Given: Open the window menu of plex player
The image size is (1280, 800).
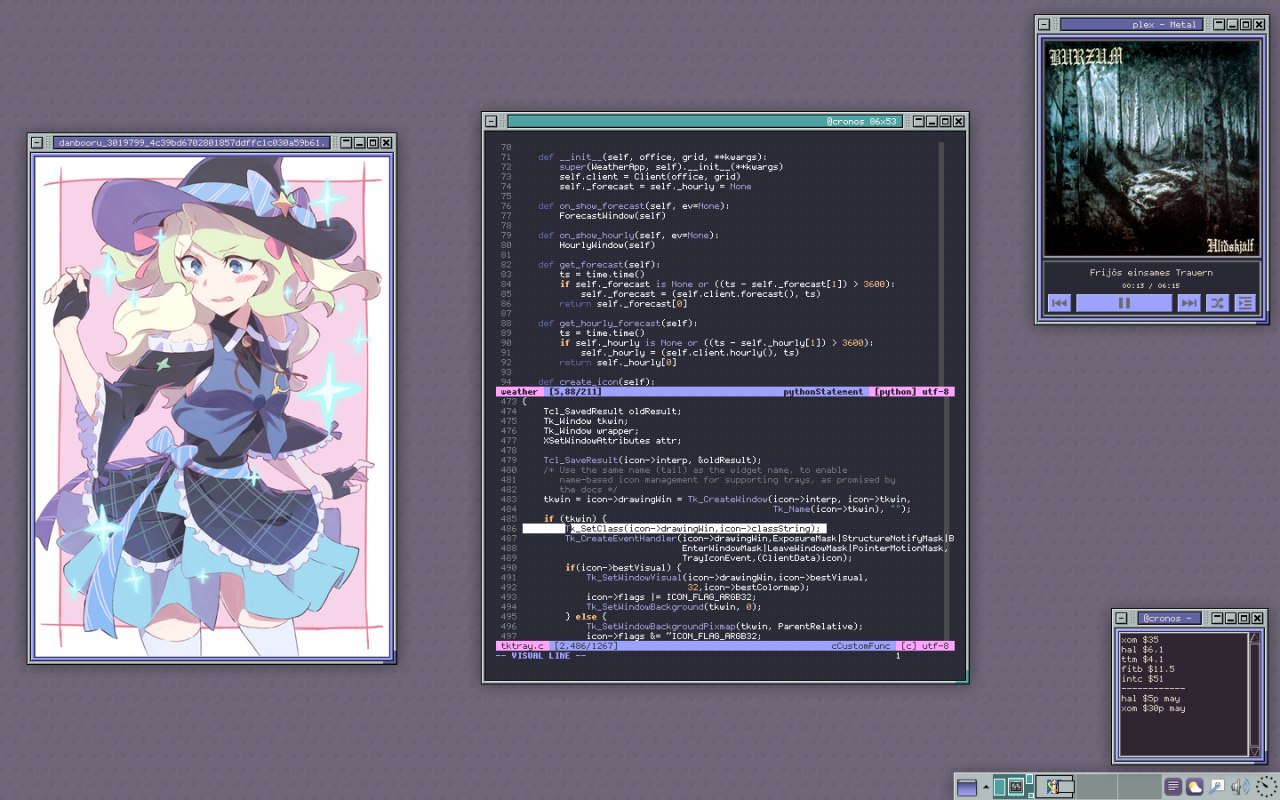Looking at the screenshot, I should pyautogui.click(x=1044, y=24).
